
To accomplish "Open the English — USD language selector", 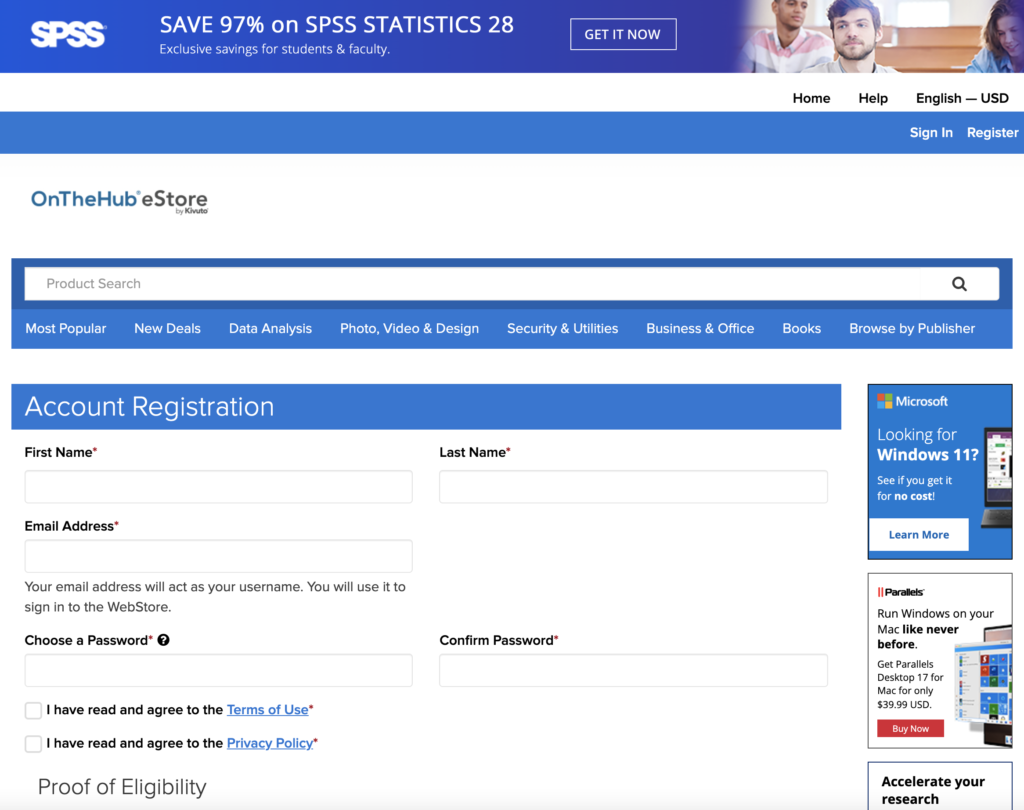I will (x=962, y=98).
